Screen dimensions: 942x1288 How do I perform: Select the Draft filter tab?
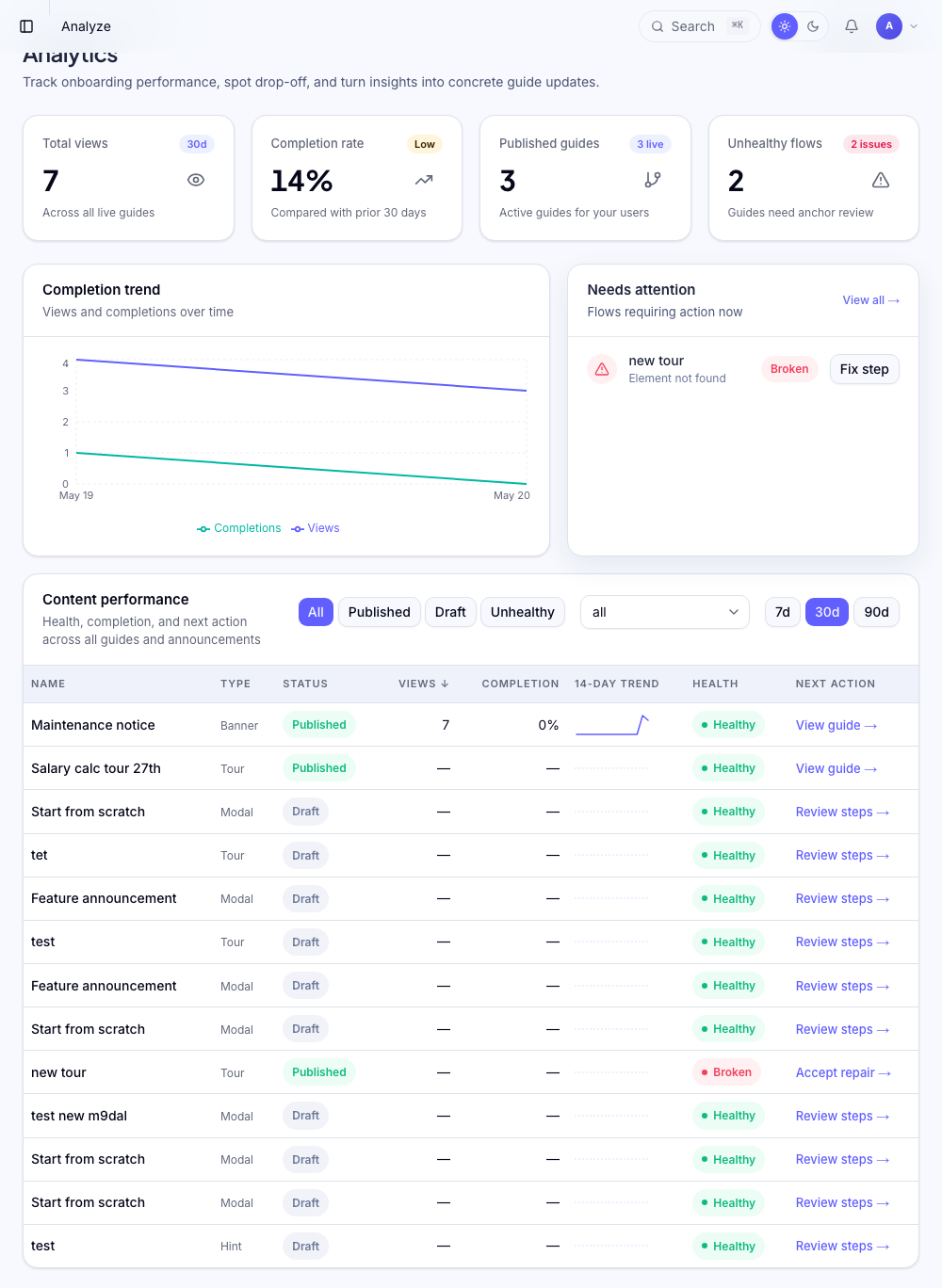[x=450, y=612]
